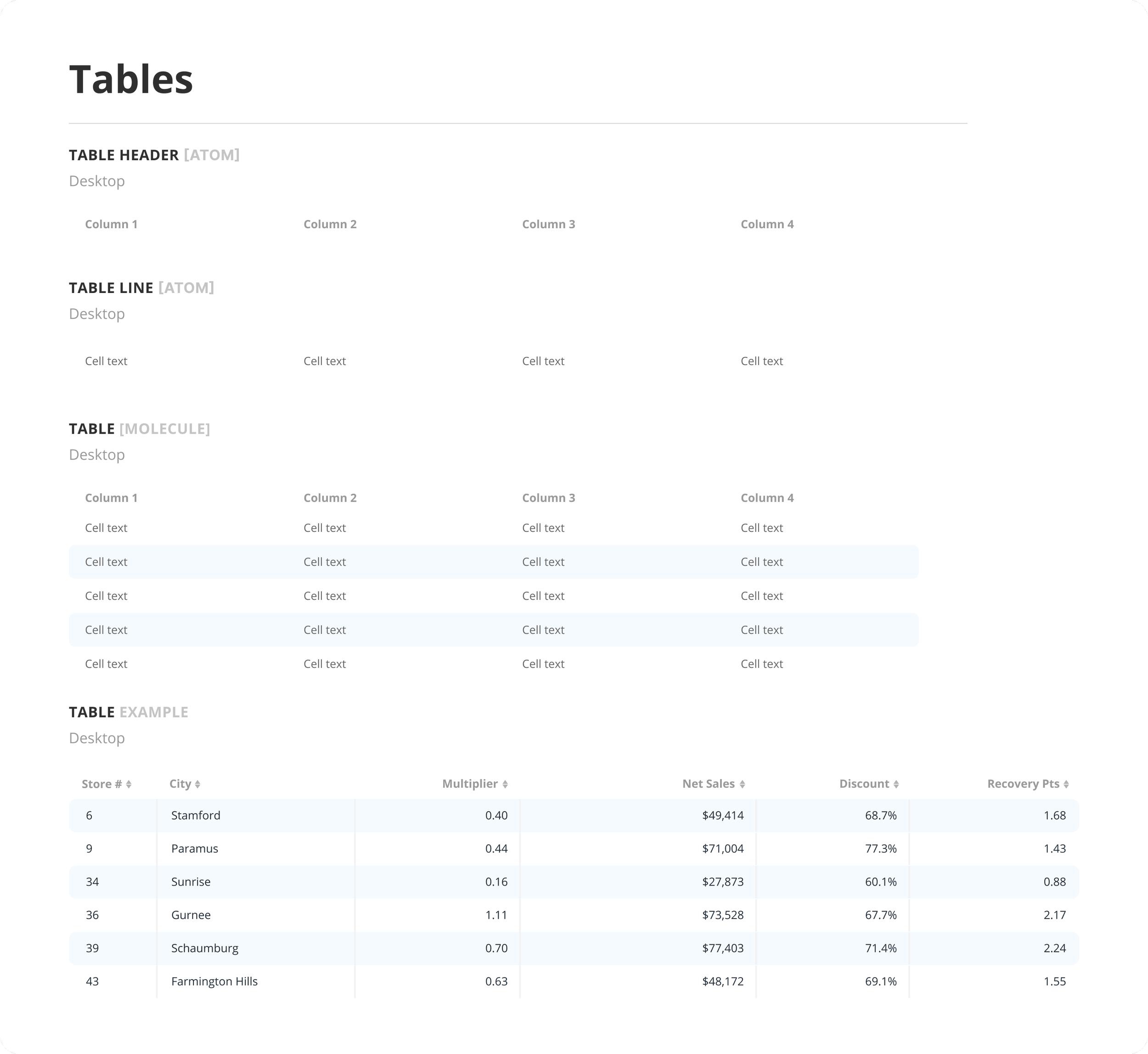This screenshot has width=1148, height=1054.
Task: Sort by Discount using arrow icon
Action: [x=896, y=784]
